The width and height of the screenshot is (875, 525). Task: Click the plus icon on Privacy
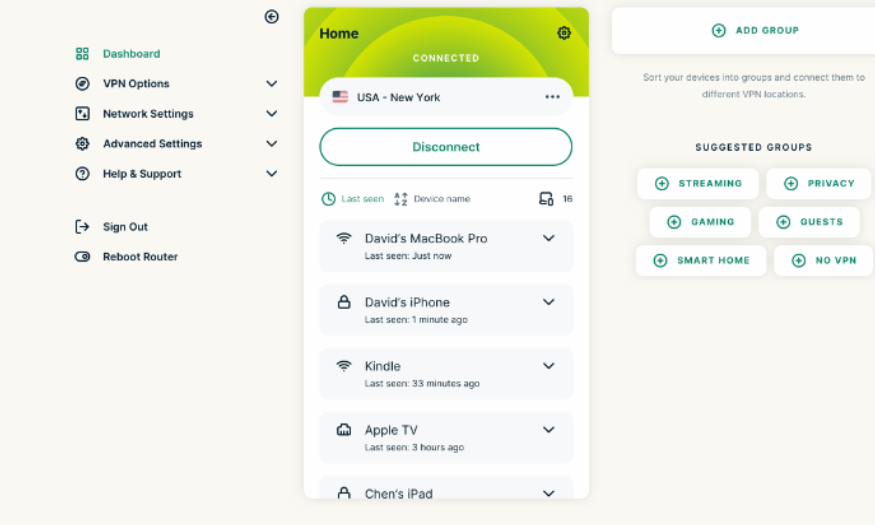tap(791, 184)
